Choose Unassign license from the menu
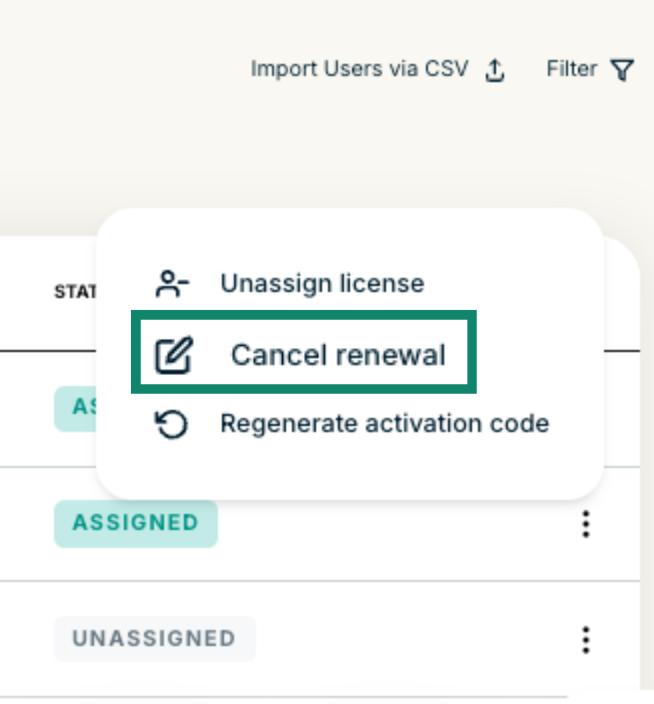The height and width of the screenshot is (704, 654). click(x=322, y=283)
